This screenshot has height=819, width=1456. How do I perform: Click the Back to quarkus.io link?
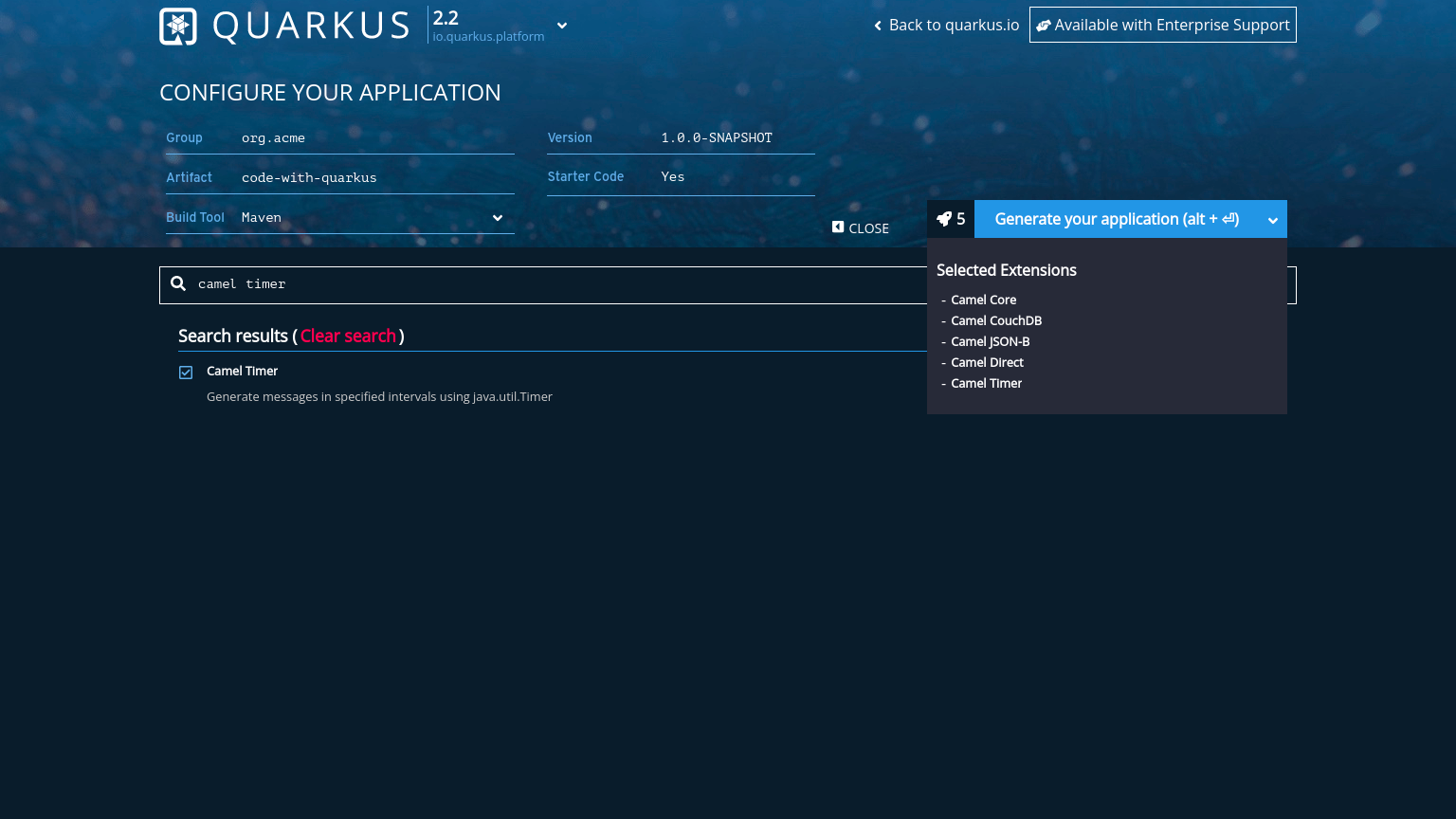click(x=954, y=25)
